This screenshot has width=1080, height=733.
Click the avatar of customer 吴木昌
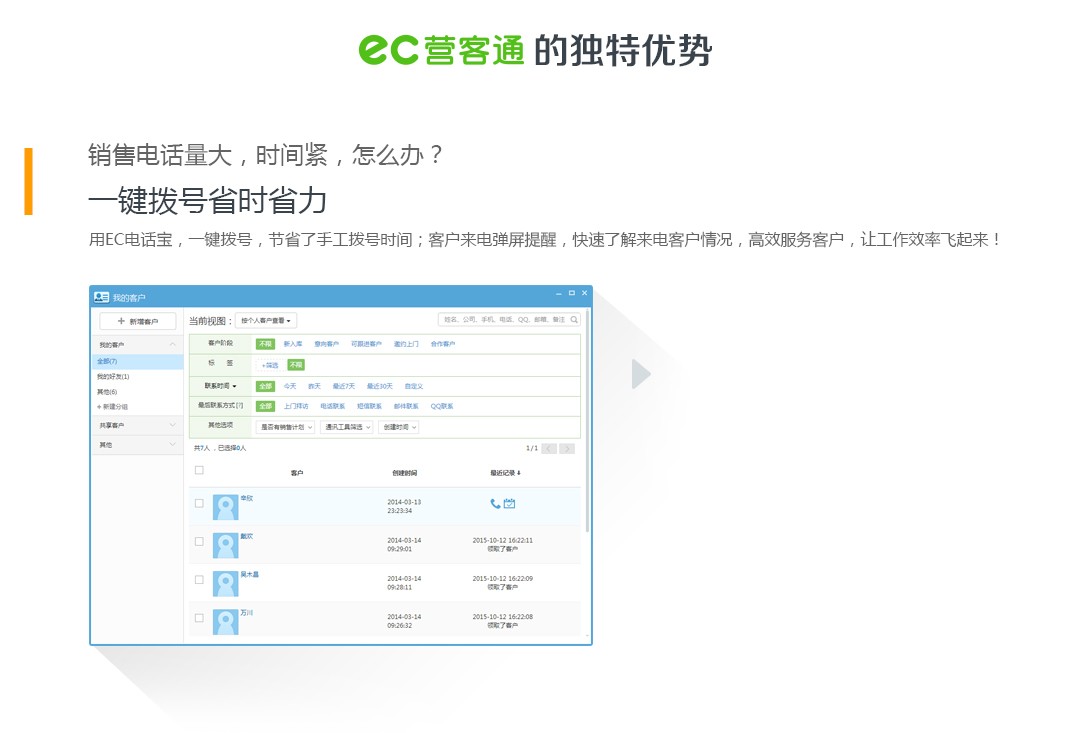click(x=225, y=584)
